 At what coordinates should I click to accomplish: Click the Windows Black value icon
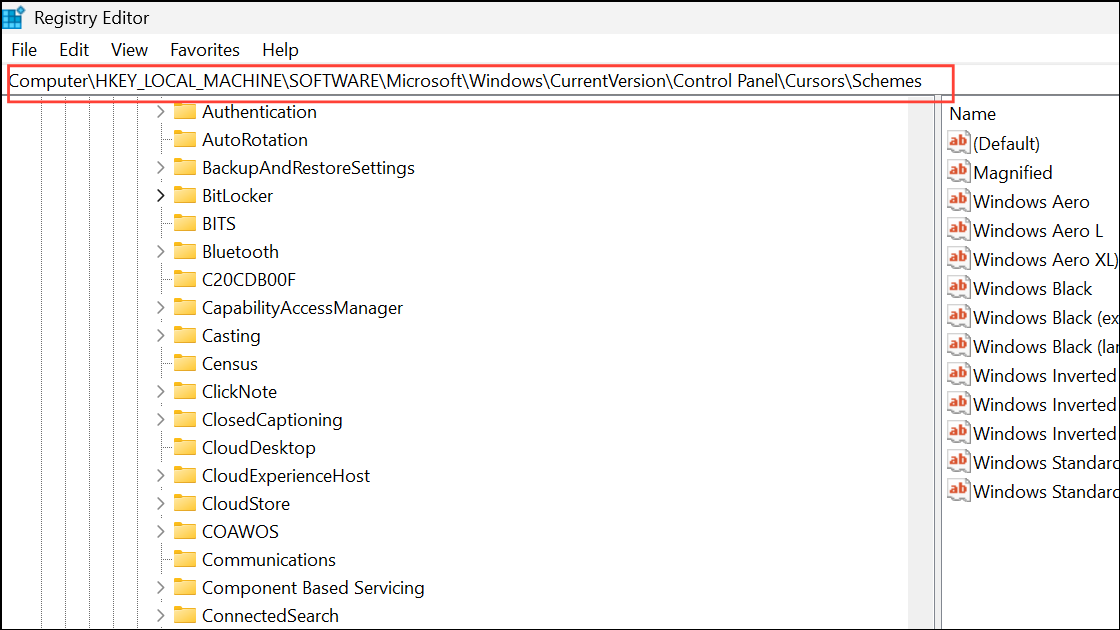[959, 287]
